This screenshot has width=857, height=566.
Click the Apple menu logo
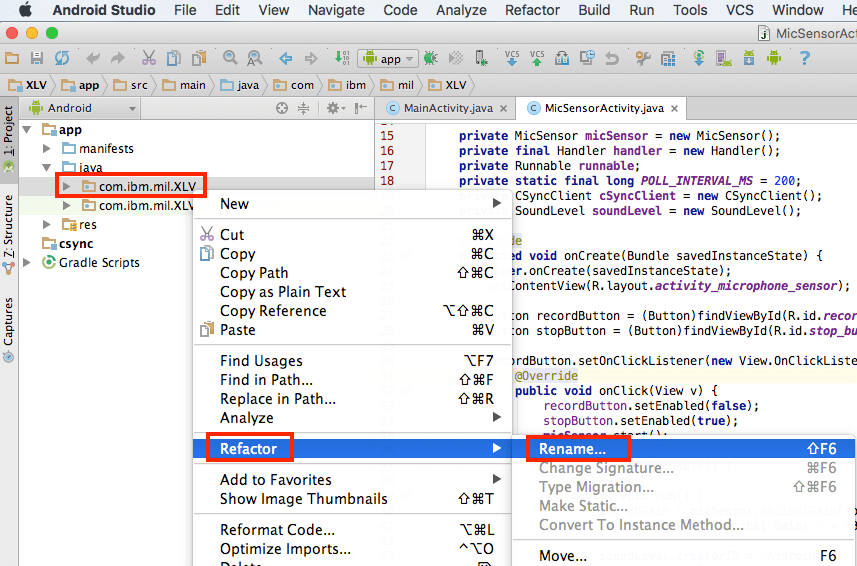[x=25, y=10]
